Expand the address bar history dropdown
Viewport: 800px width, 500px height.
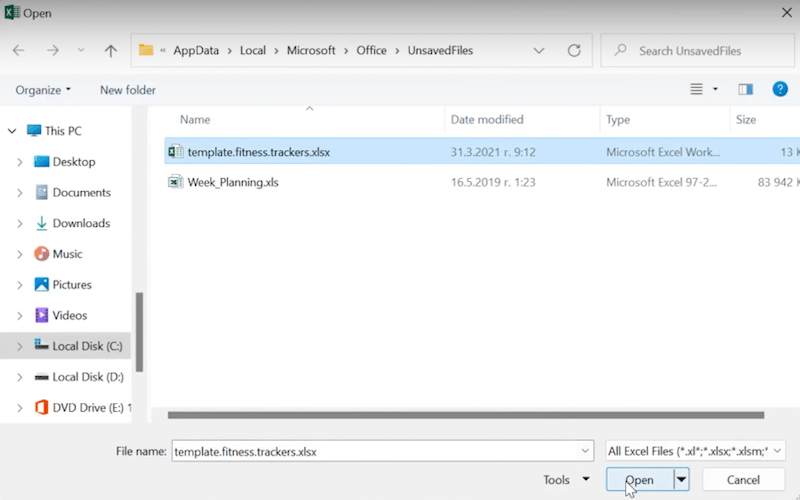pos(539,51)
